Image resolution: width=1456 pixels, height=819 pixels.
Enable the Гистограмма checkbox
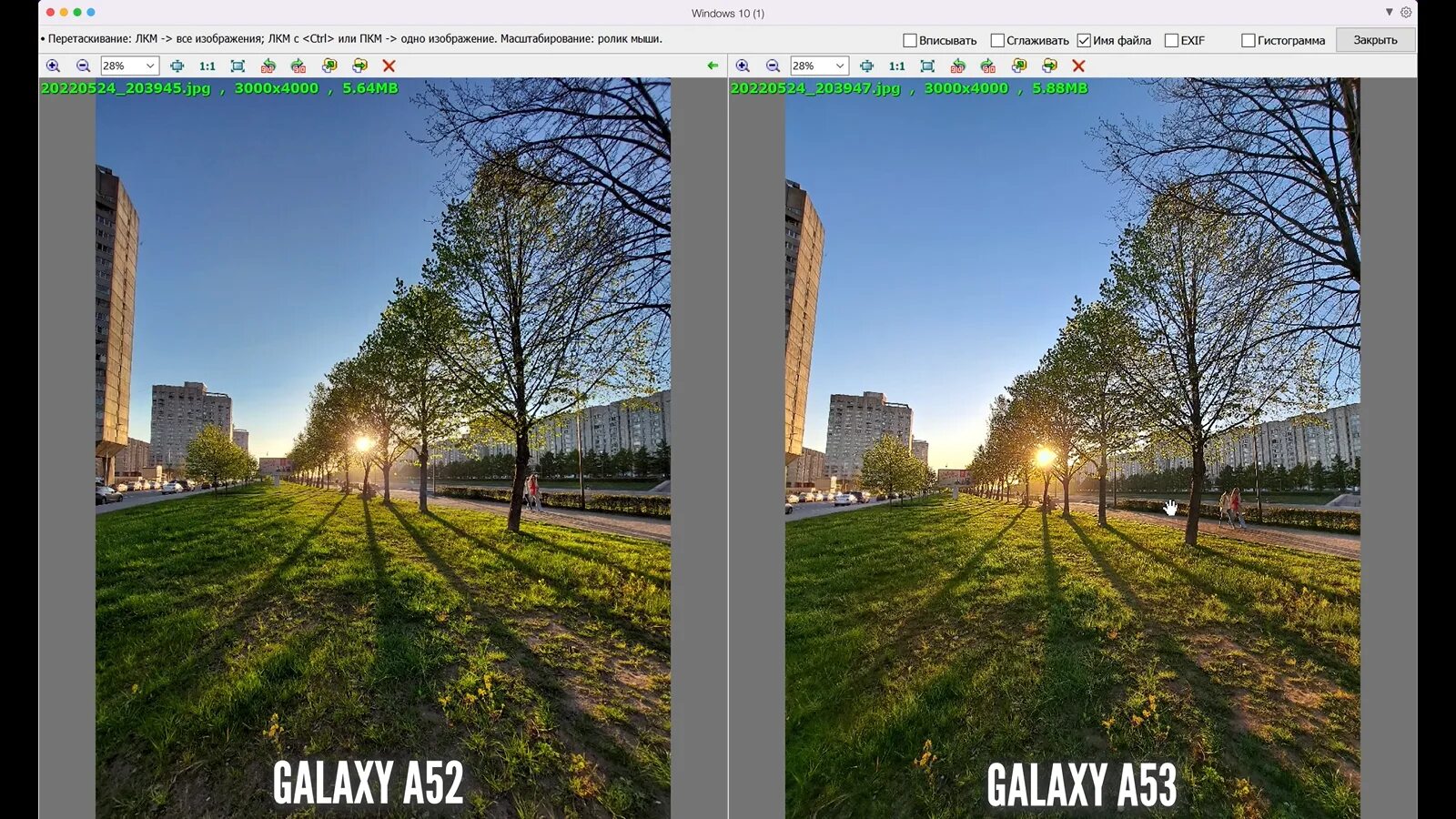(x=1249, y=40)
